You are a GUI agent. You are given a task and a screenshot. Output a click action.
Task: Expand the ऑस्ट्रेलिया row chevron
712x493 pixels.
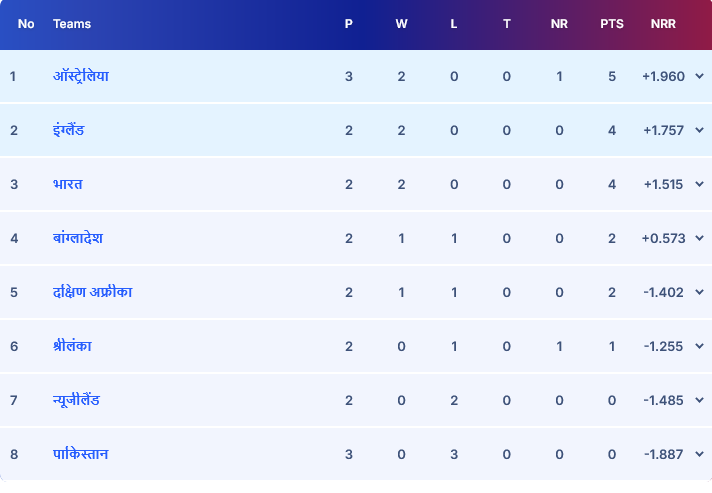click(x=698, y=76)
